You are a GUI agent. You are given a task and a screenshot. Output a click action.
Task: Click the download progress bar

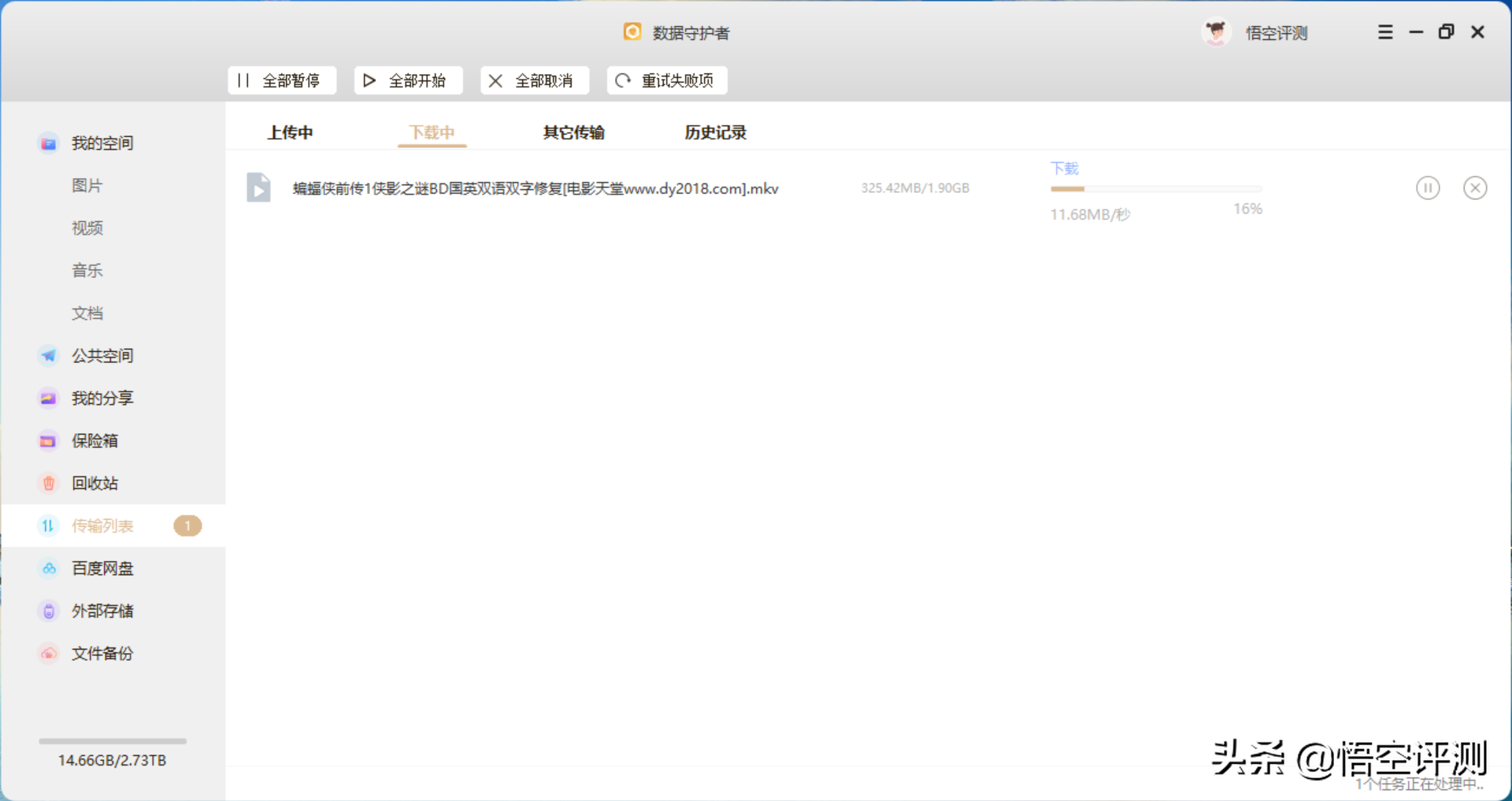coord(1156,189)
